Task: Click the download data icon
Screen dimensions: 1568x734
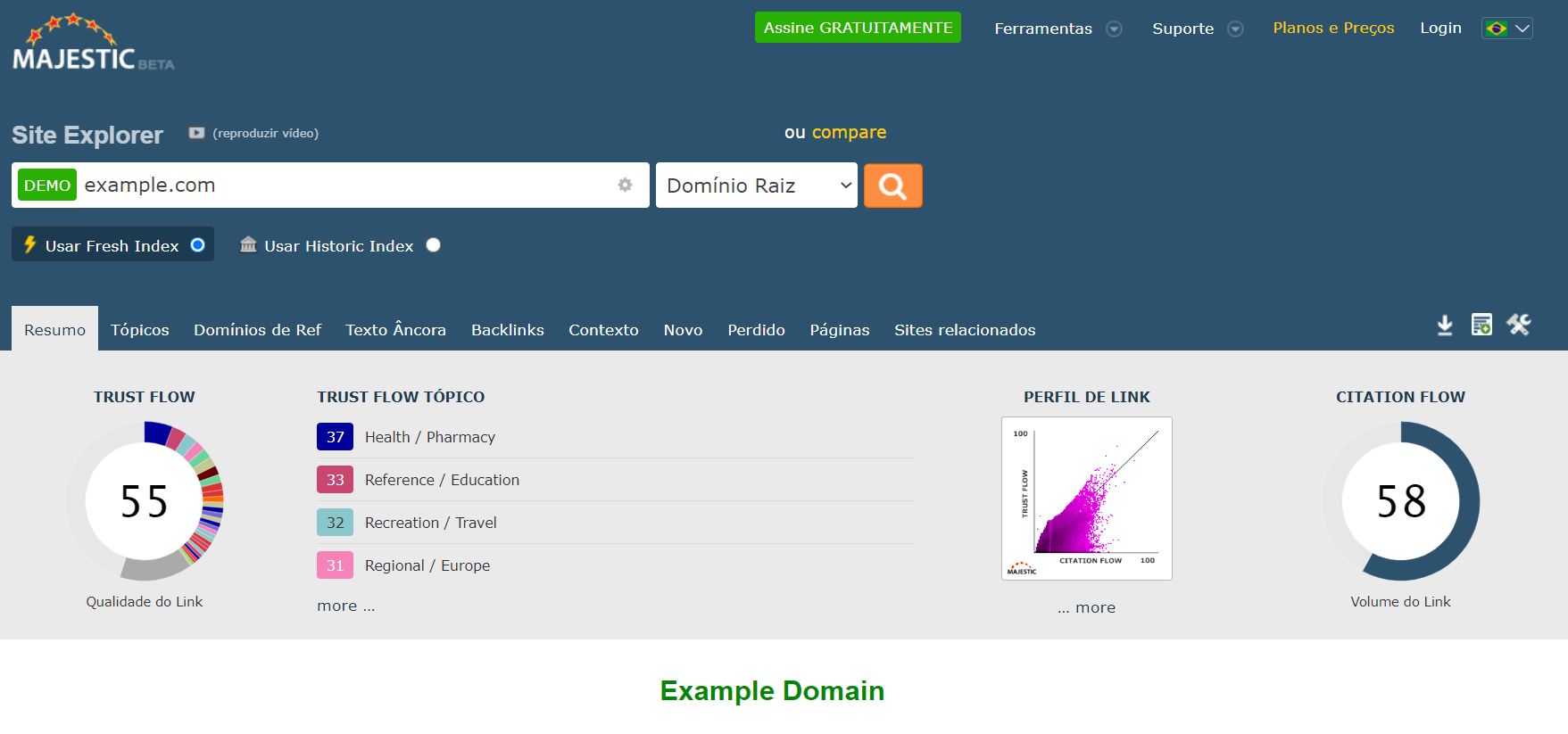Action: [x=1445, y=326]
